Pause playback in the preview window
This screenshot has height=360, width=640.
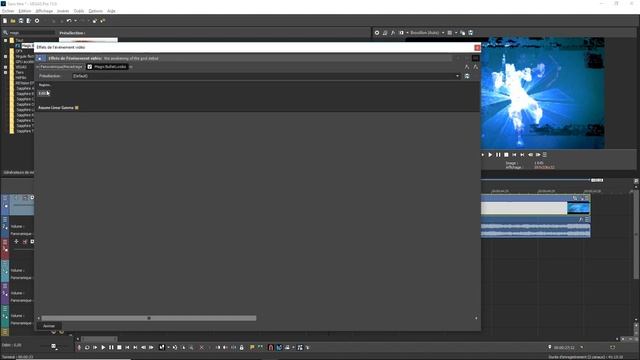pyautogui.click(x=498, y=155)
